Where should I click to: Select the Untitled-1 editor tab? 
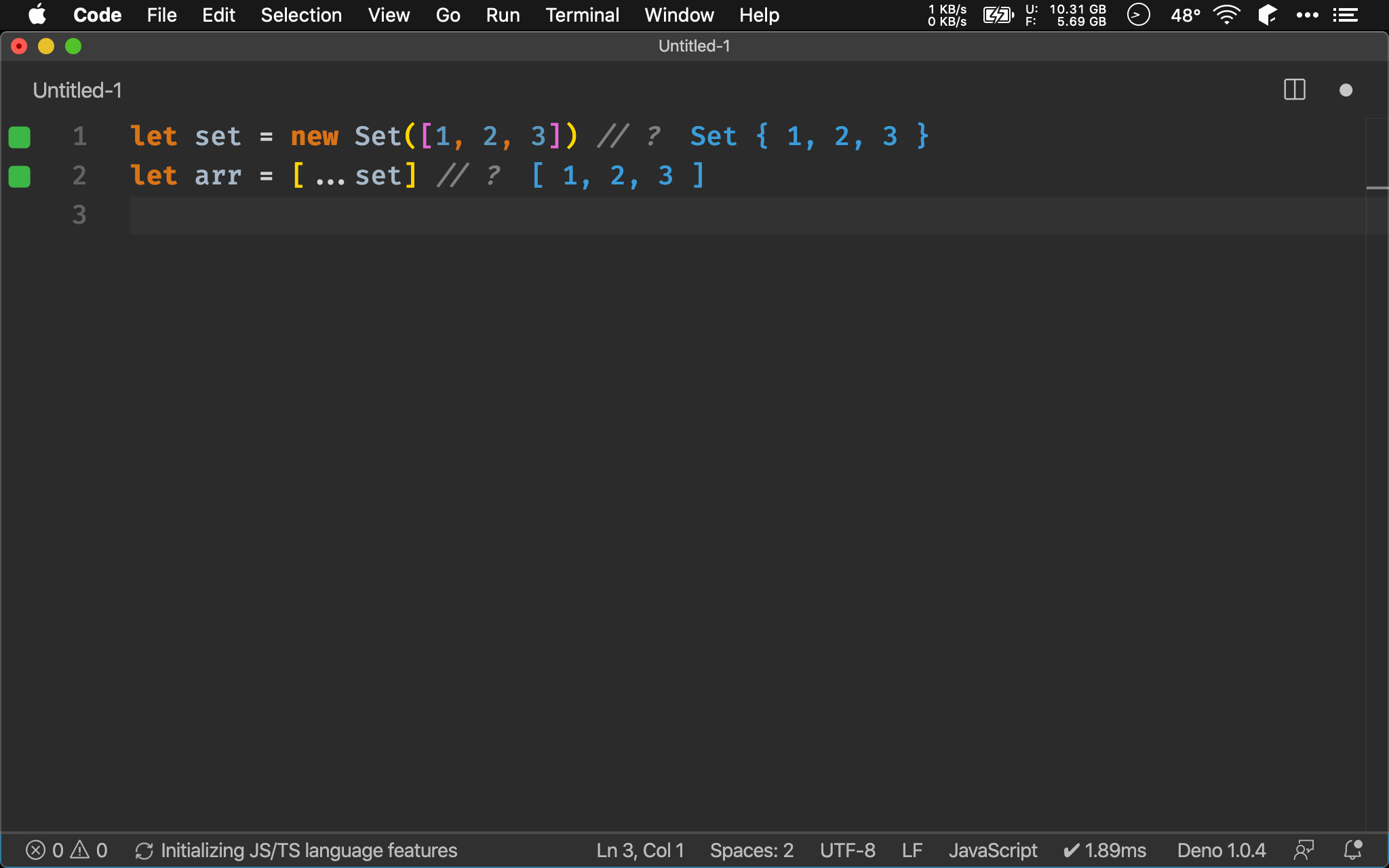pyautogui.click(x=77, y=90)
